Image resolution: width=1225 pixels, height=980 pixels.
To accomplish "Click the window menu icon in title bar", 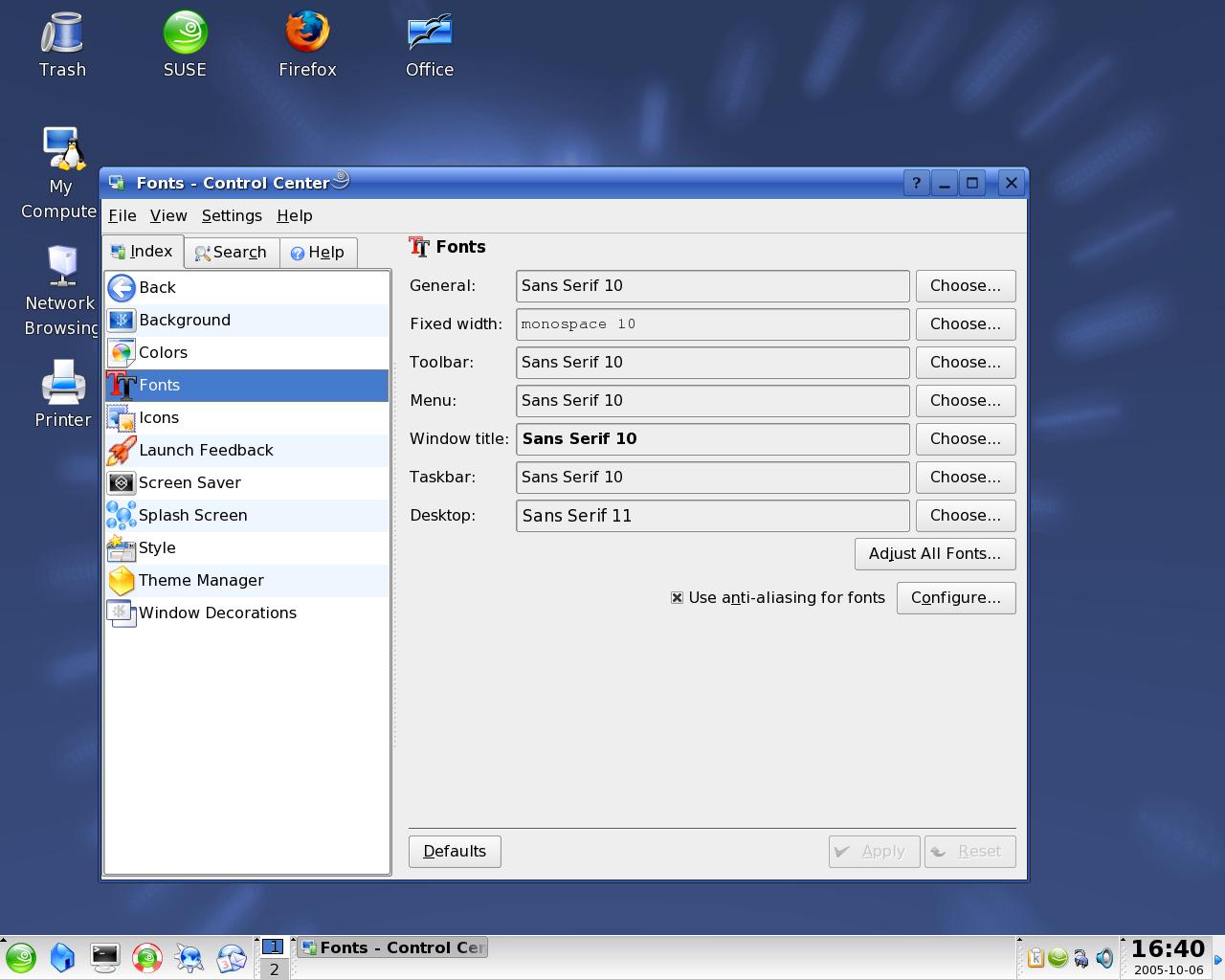I will (117, 183).
